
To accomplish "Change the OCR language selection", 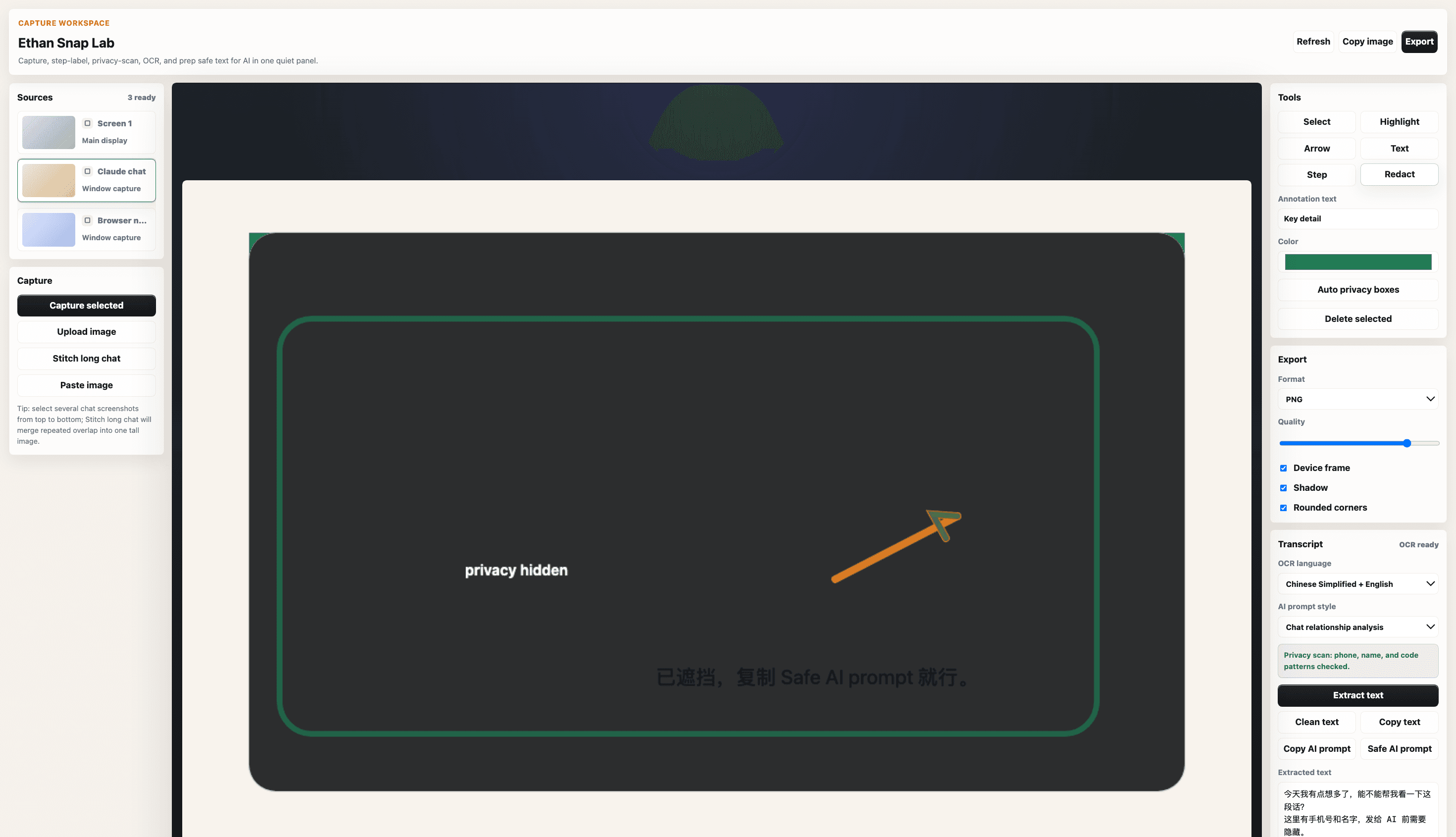I will click(1358, 583).
